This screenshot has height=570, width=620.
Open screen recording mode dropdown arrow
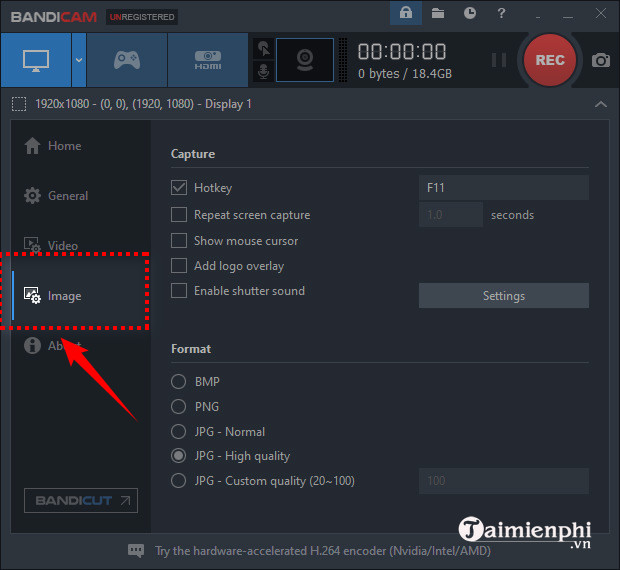(79, 60)
